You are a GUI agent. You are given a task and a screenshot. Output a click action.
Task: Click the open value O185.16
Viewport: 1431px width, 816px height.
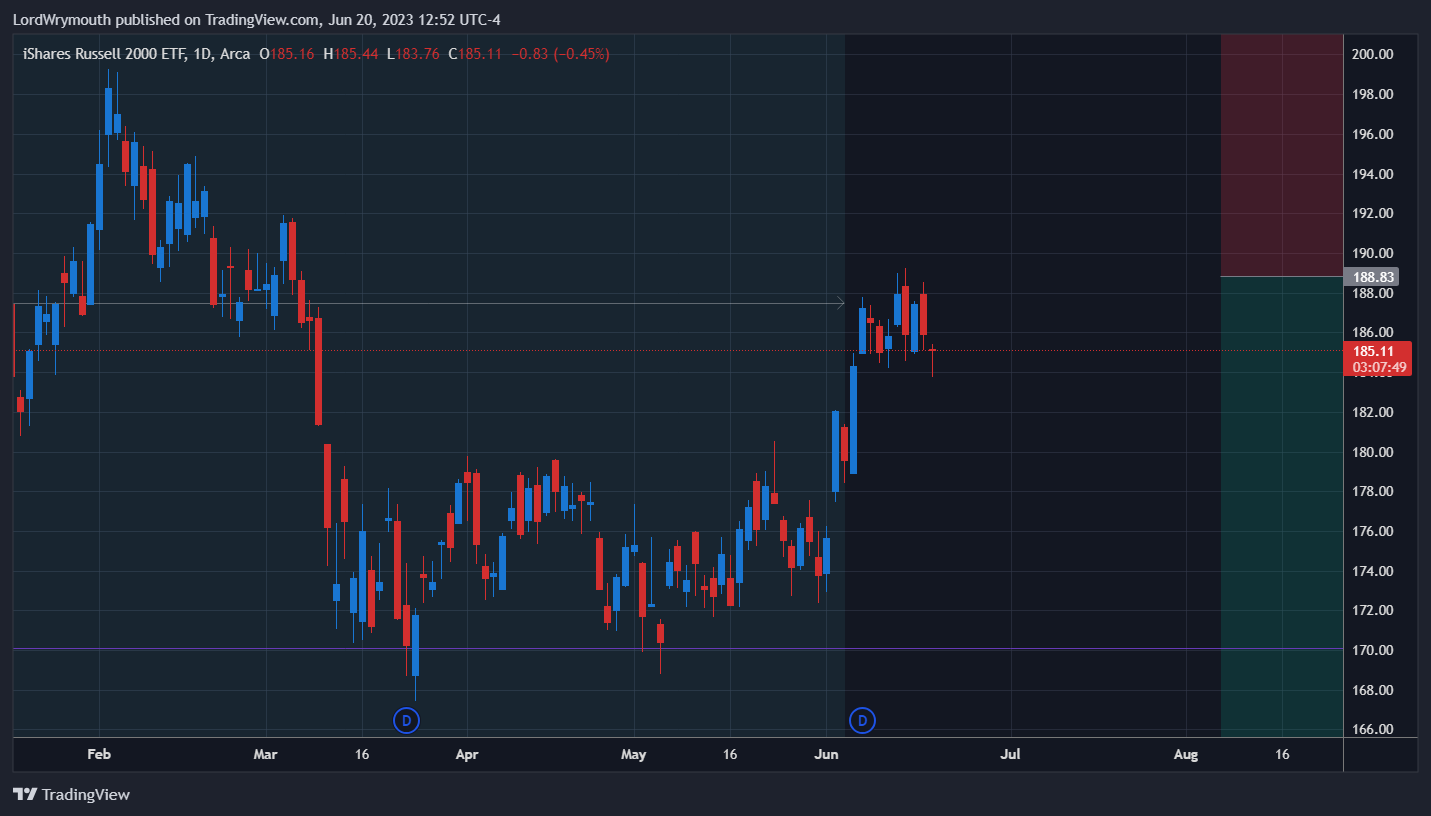tap(287, 54)
